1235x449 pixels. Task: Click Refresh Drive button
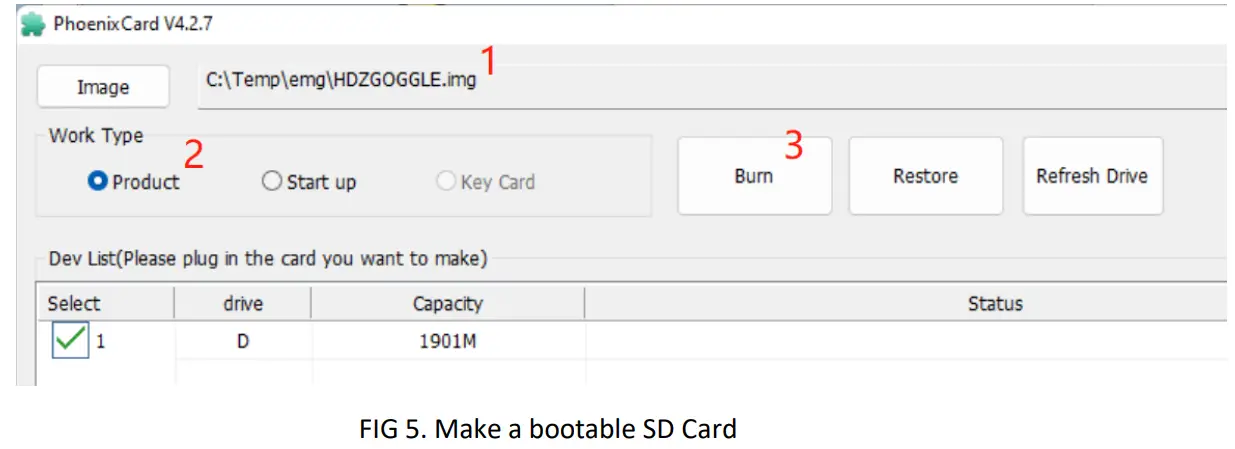point(1092,176)
